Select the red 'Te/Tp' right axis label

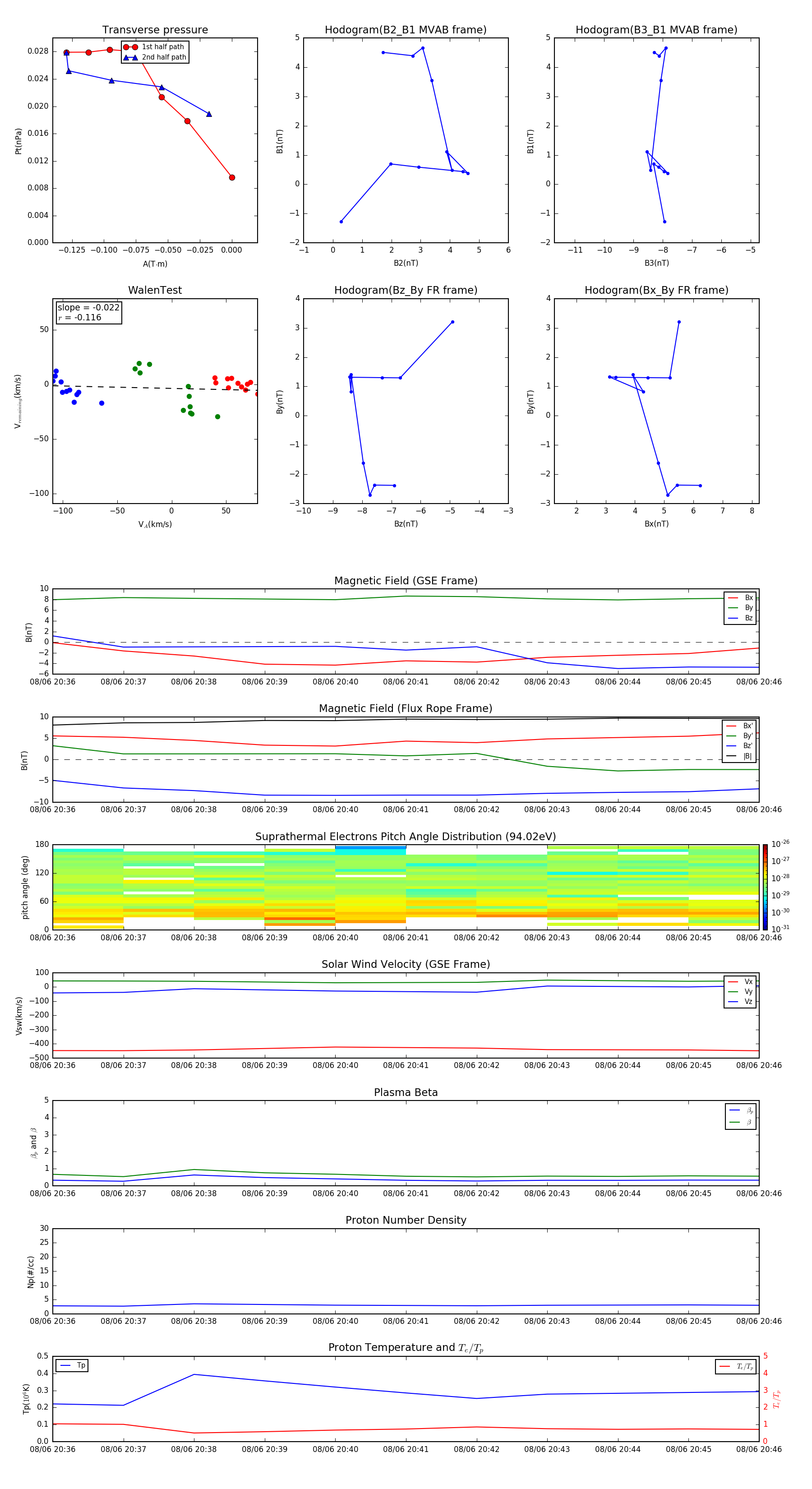coord(776,1399)
